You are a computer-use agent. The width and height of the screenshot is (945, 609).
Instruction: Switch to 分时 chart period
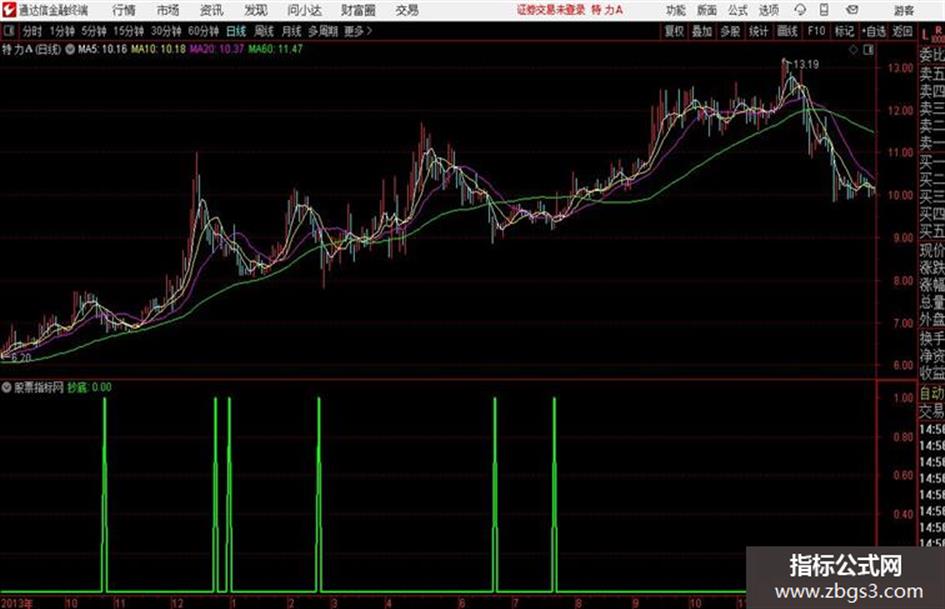(x=33, y=31)
